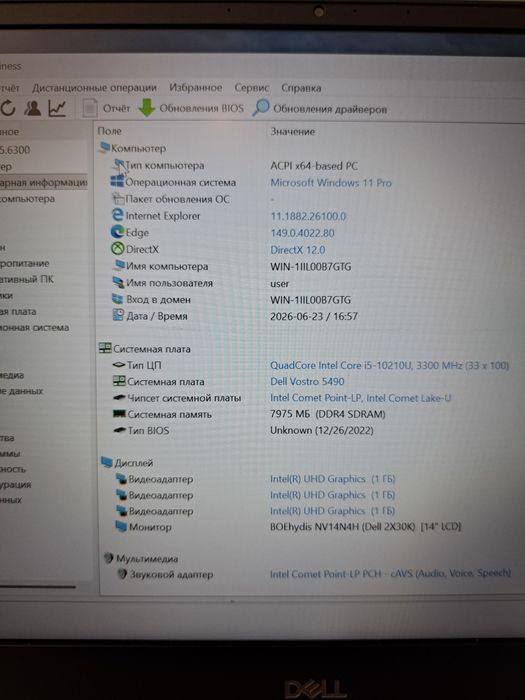
Task: Click the Поле column header
Action: tap(109, 131)
